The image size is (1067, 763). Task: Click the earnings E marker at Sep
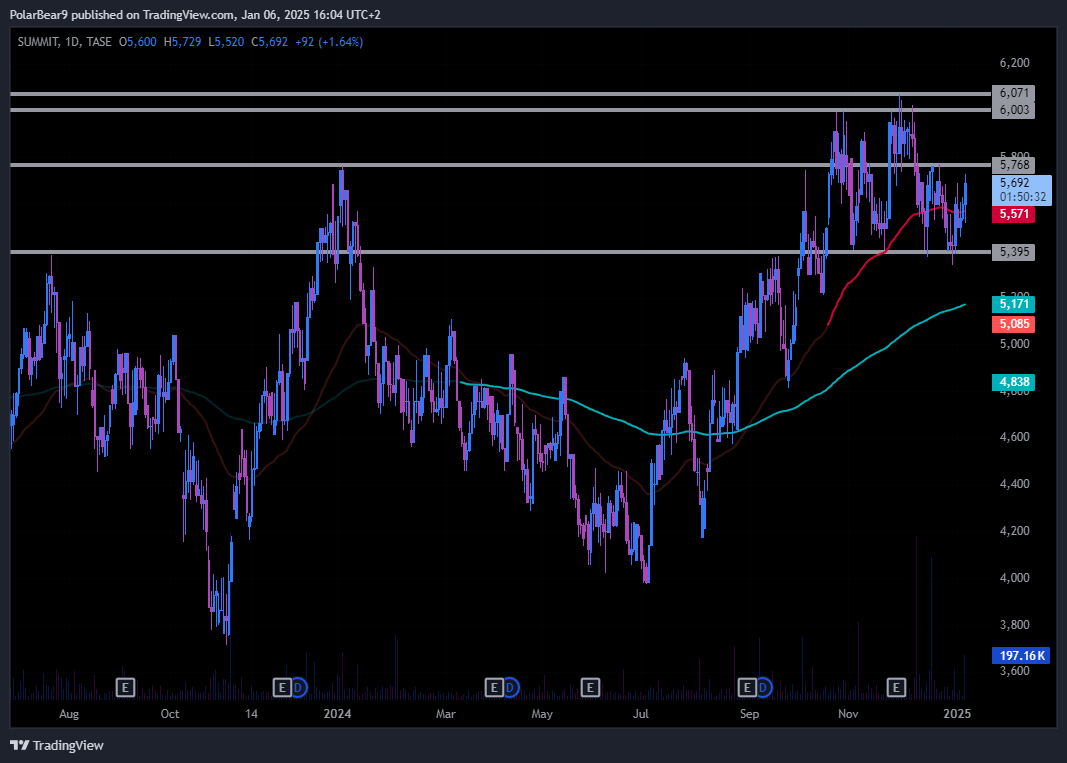coord(747,687)
